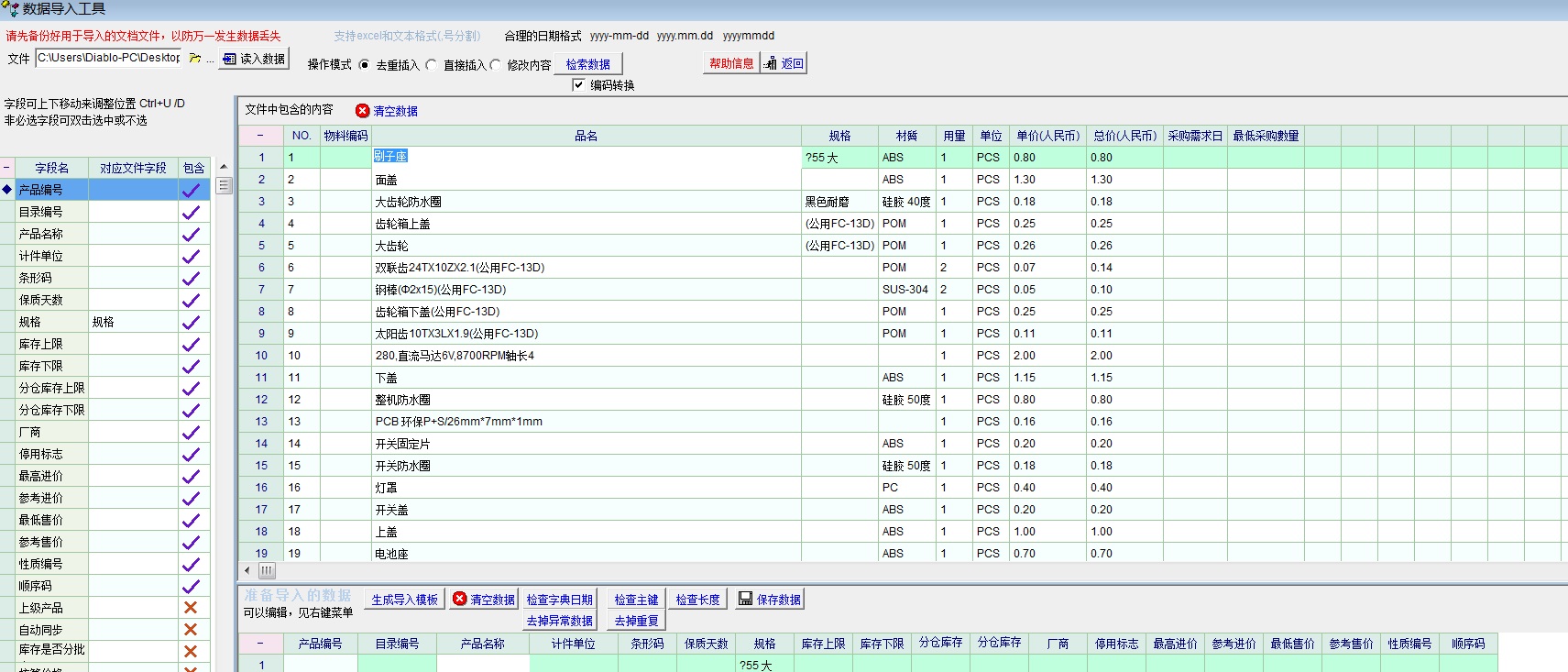Click the 品名 column header
The width and height of the screenshot is (1568, 672).
[x=586, y=136]
